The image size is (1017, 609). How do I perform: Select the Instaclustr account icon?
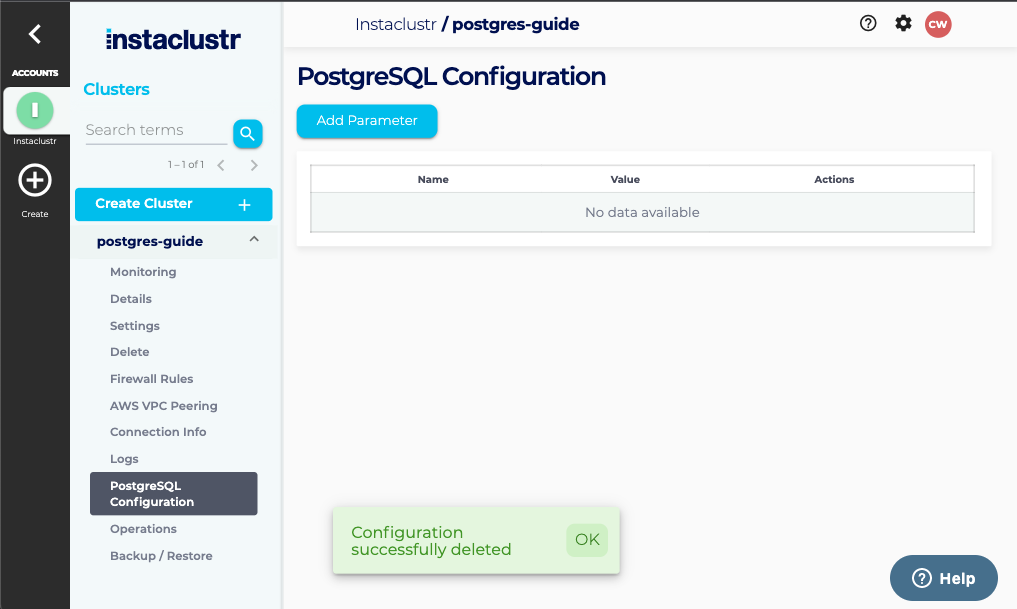pos(35,109)
